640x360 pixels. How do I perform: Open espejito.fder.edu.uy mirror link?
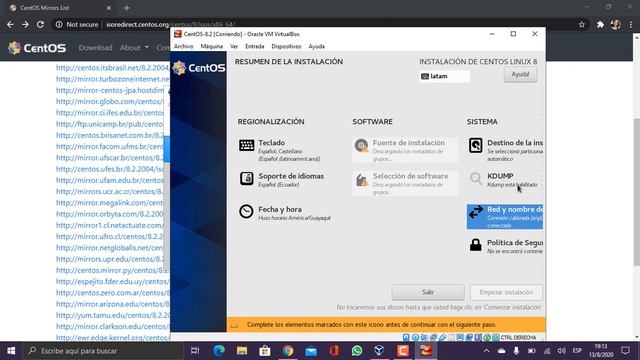113,282
